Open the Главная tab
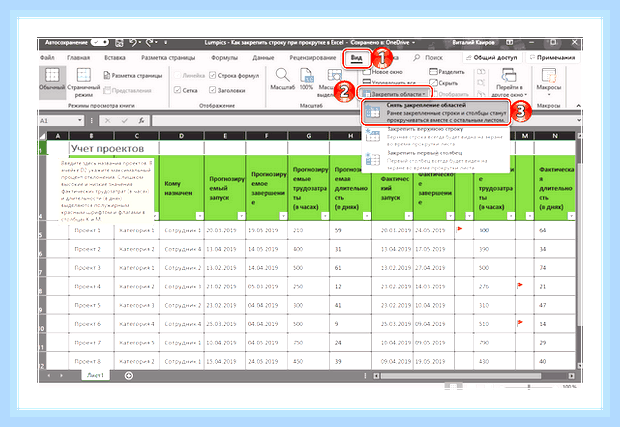 point(78,58)
